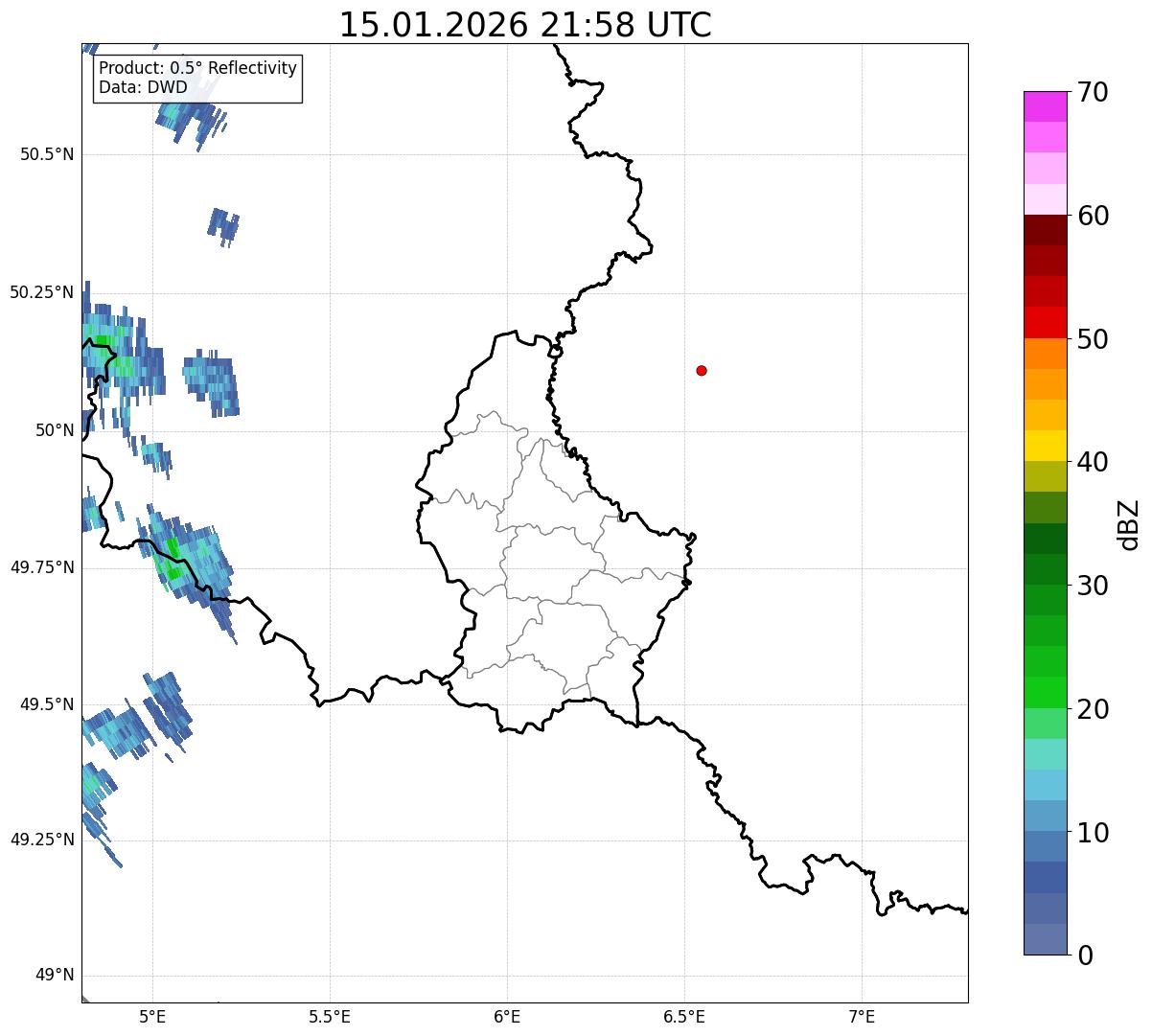Image resolution: width=1152 pixels, height=1036 pixels.
Task: Click the 5.5°E longitude label
Action: (330, 1016)
